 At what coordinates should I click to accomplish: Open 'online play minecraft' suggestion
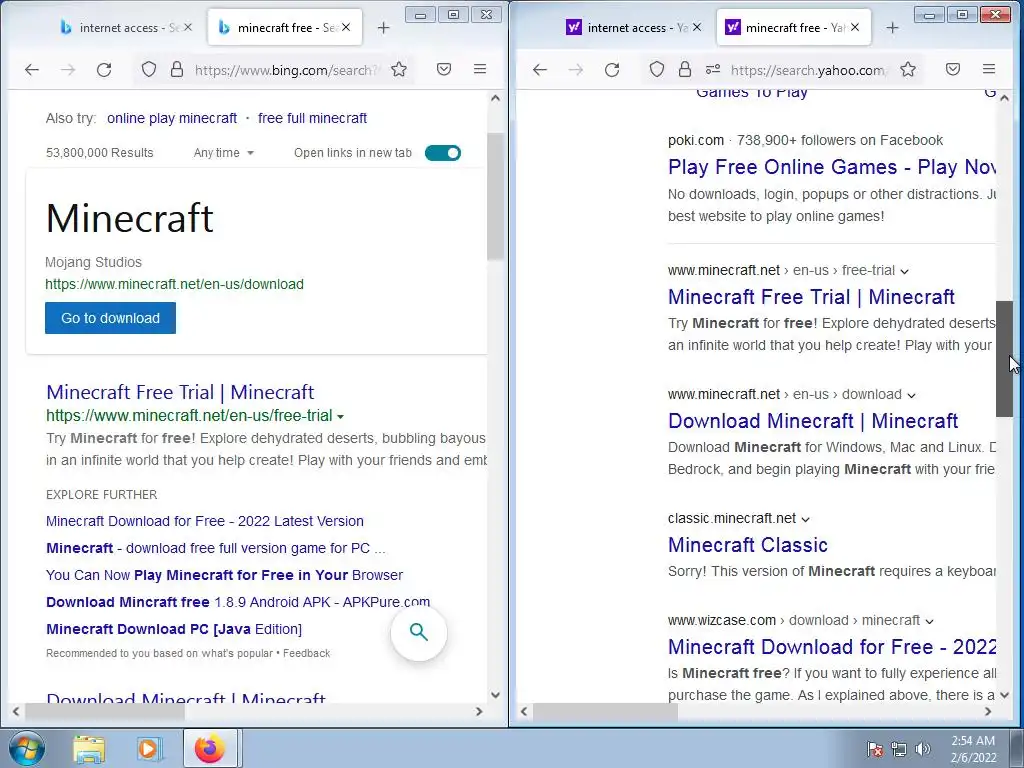[x=172, y=118]
